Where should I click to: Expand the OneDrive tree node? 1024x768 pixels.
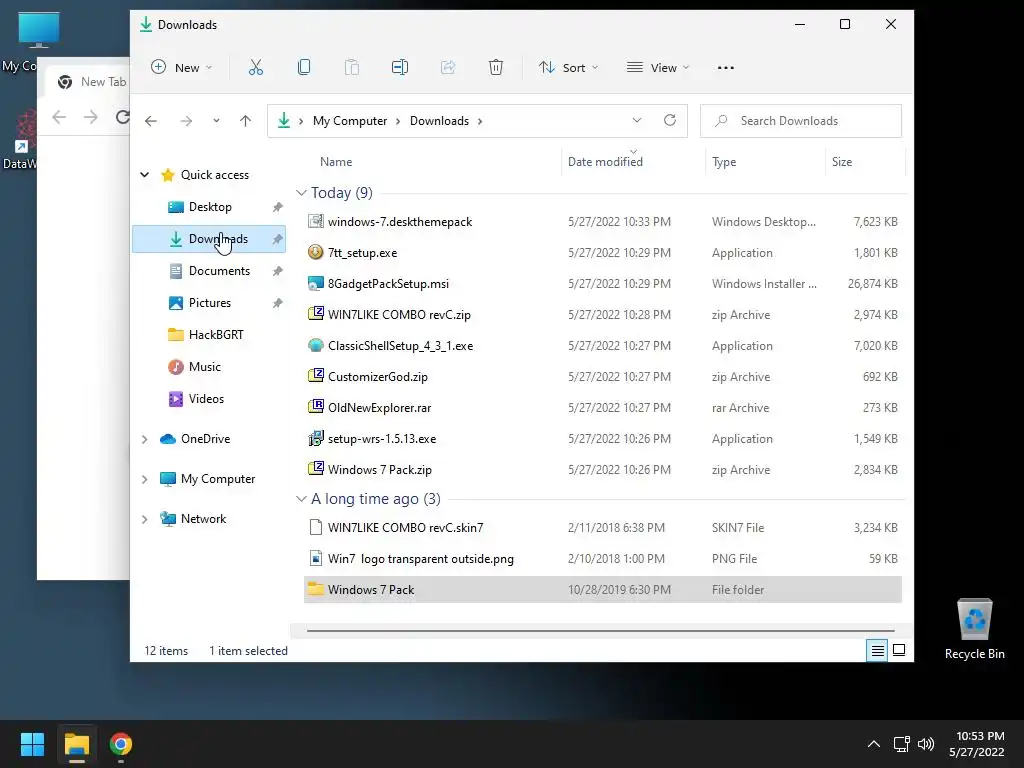coord(144,439)
